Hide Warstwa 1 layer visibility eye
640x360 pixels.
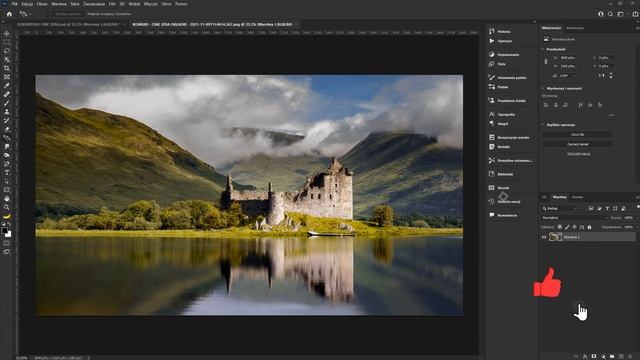coord(544,237)
